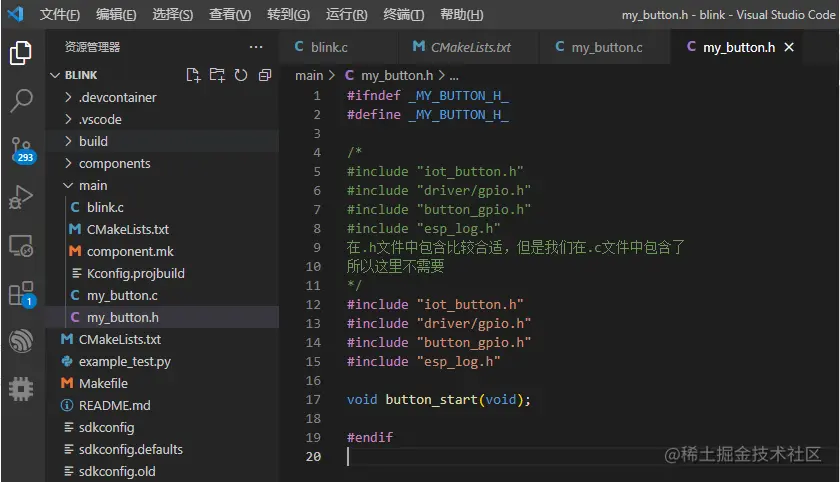The width and height of the screenshot is (840, 482).
Task: Open sdkconfig.defaults file
Action: click(x=162, y=449)
